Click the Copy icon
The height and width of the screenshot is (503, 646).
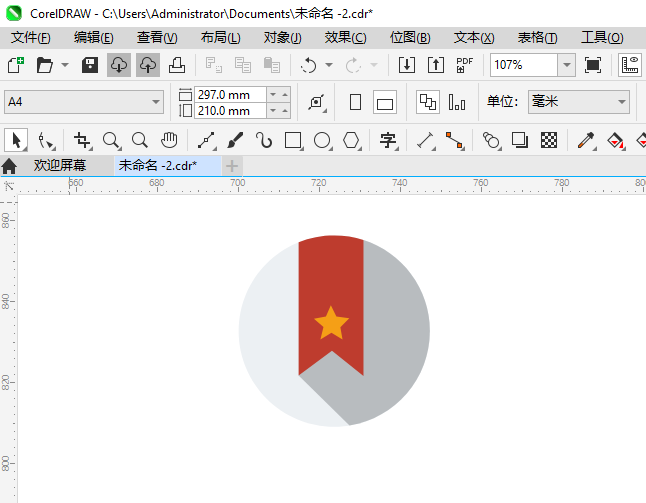[x=243, y=65]
